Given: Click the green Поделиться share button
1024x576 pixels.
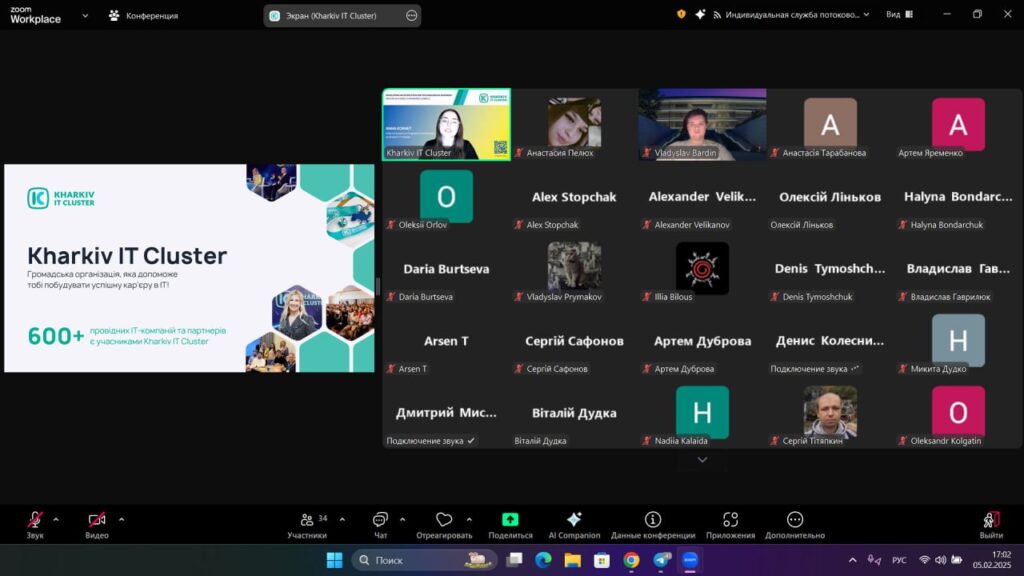Looking at the screenshot, I should tap(510, 524).
